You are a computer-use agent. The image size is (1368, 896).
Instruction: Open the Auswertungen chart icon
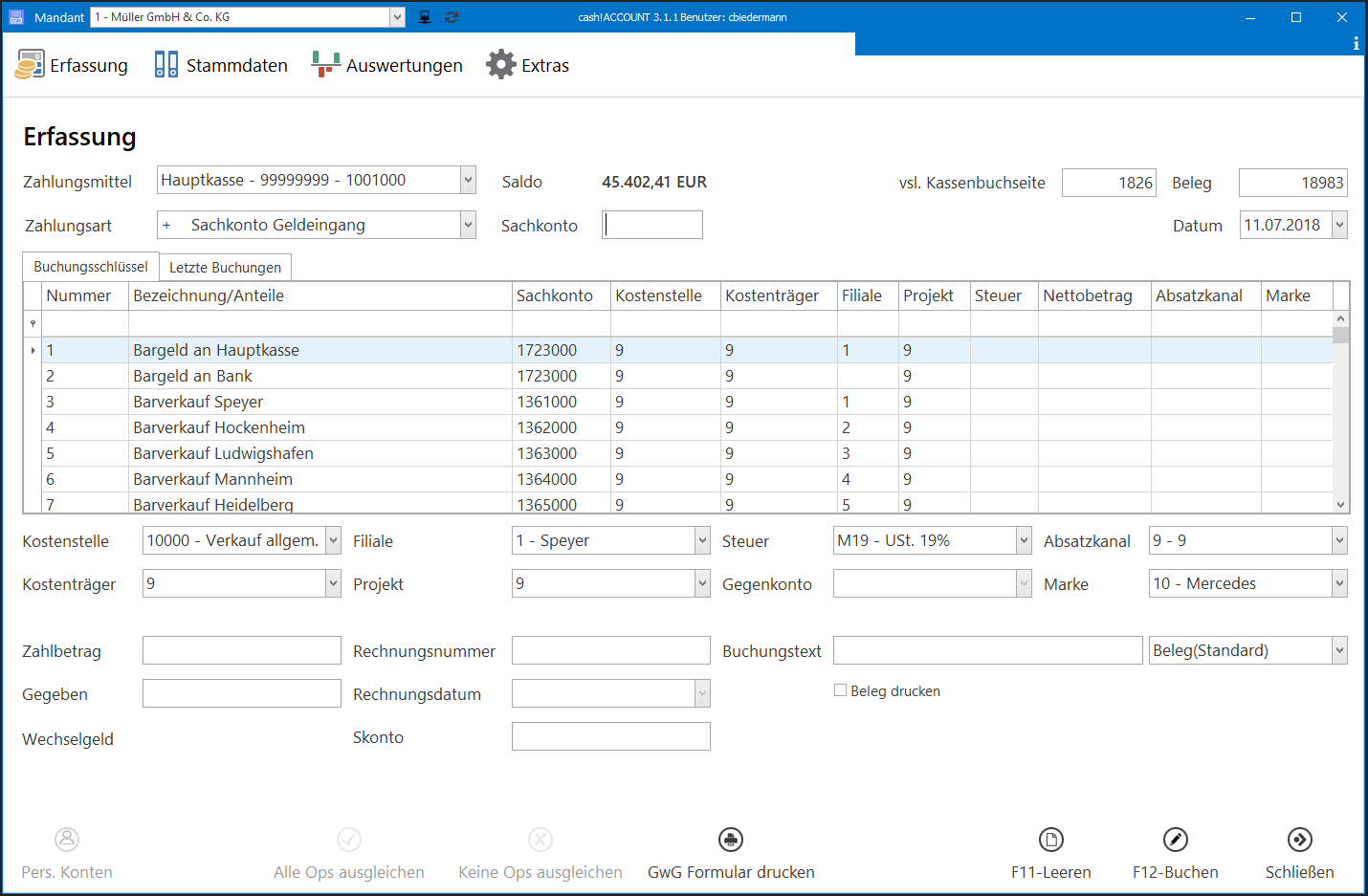pyautogui.click(x=326, y=64)
